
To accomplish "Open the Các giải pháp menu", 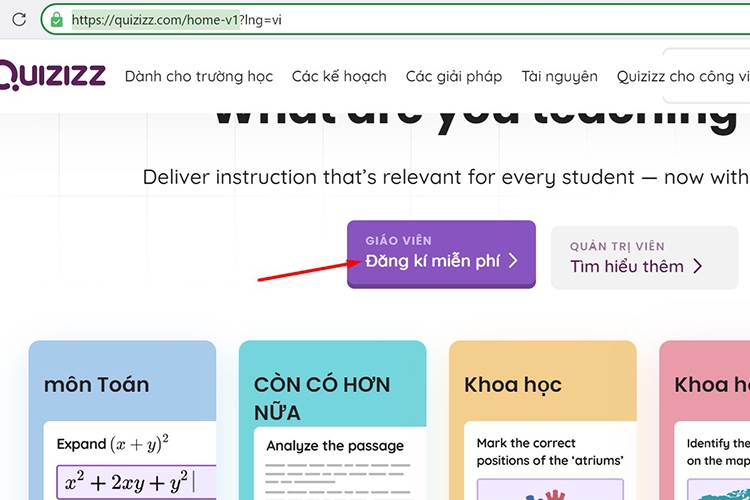I will [454, 77].
